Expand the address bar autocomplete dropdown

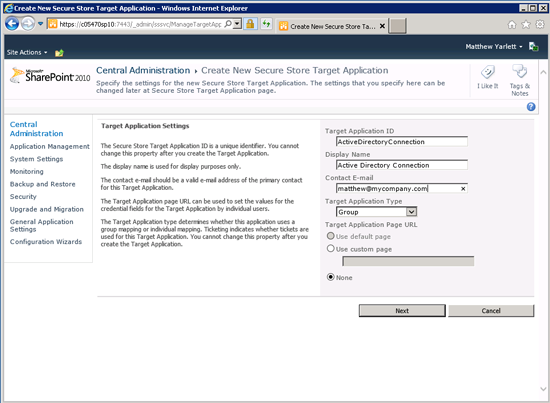tap(237, 24)
